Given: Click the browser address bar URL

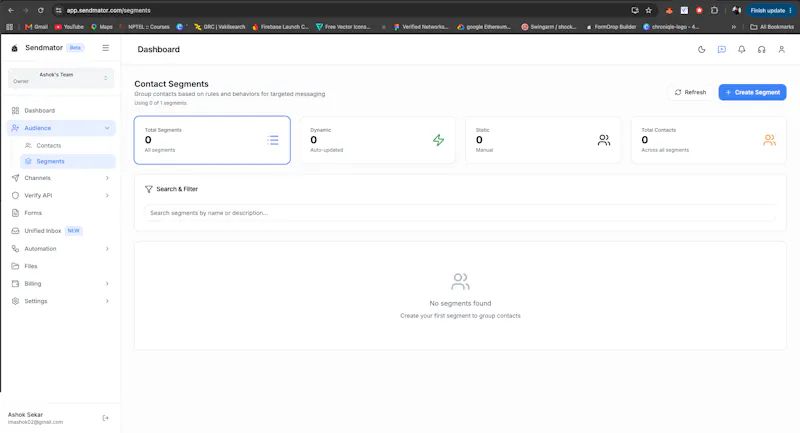Looking at the screenshot, I should click(x=108, y=10).
